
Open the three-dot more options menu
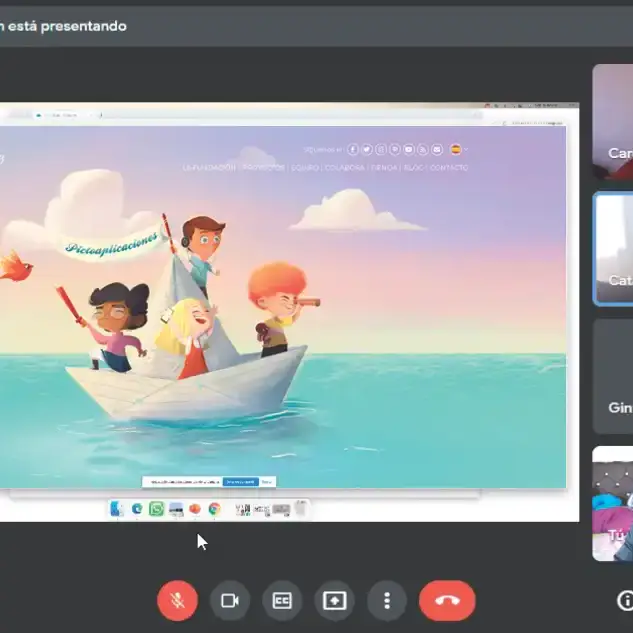[387, 600]
